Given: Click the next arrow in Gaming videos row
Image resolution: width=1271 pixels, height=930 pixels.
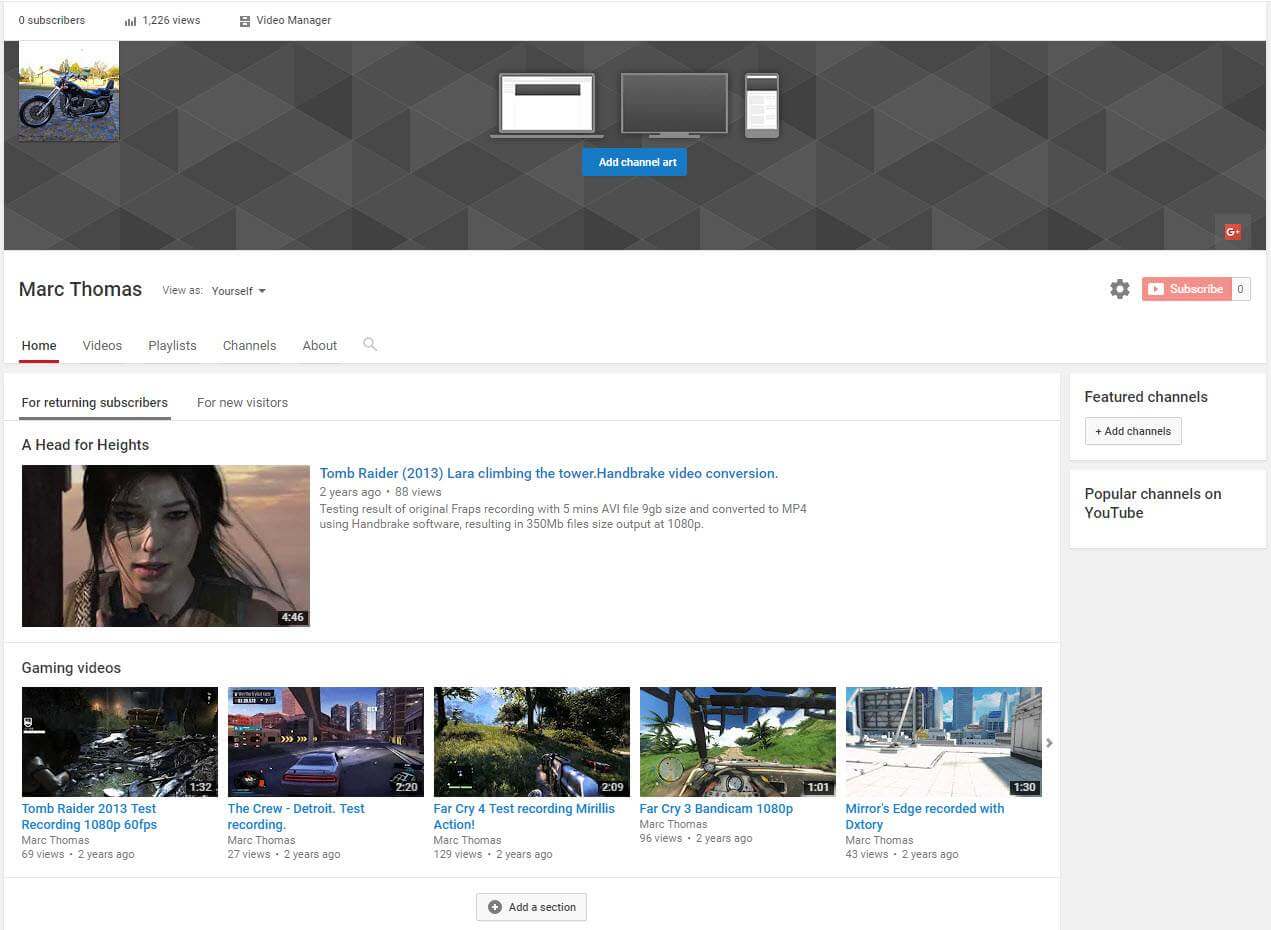Looking at the screenshot, I should [1049, 743].
